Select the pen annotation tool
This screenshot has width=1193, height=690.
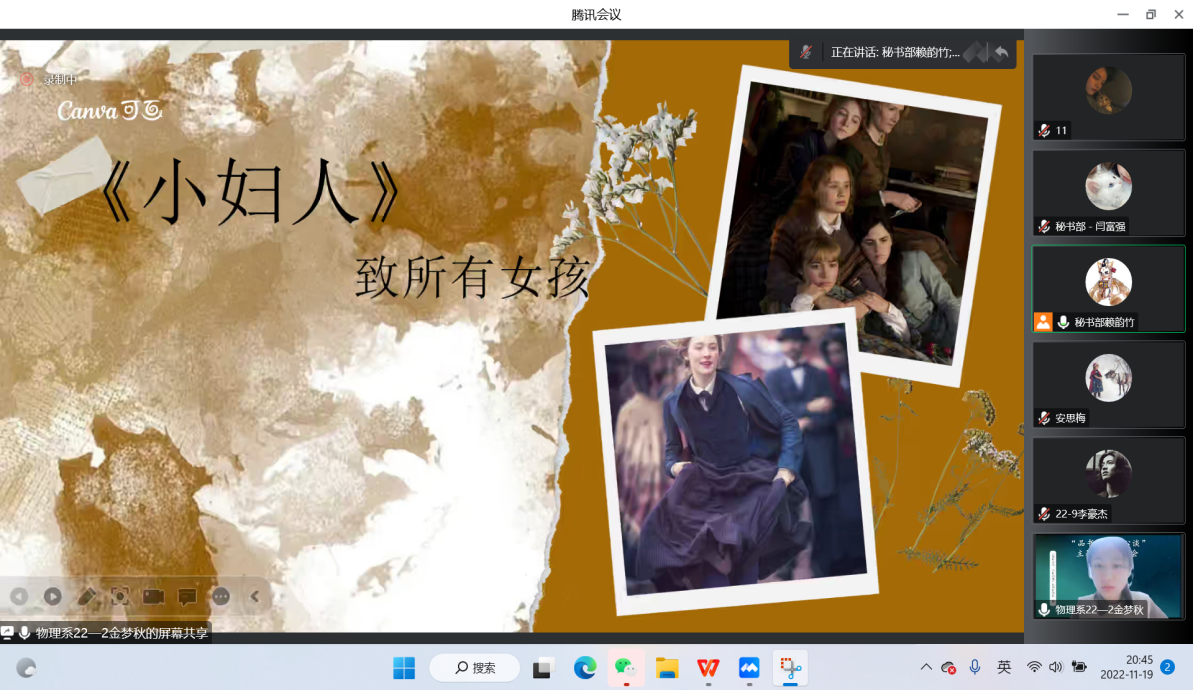coord(86,596)
